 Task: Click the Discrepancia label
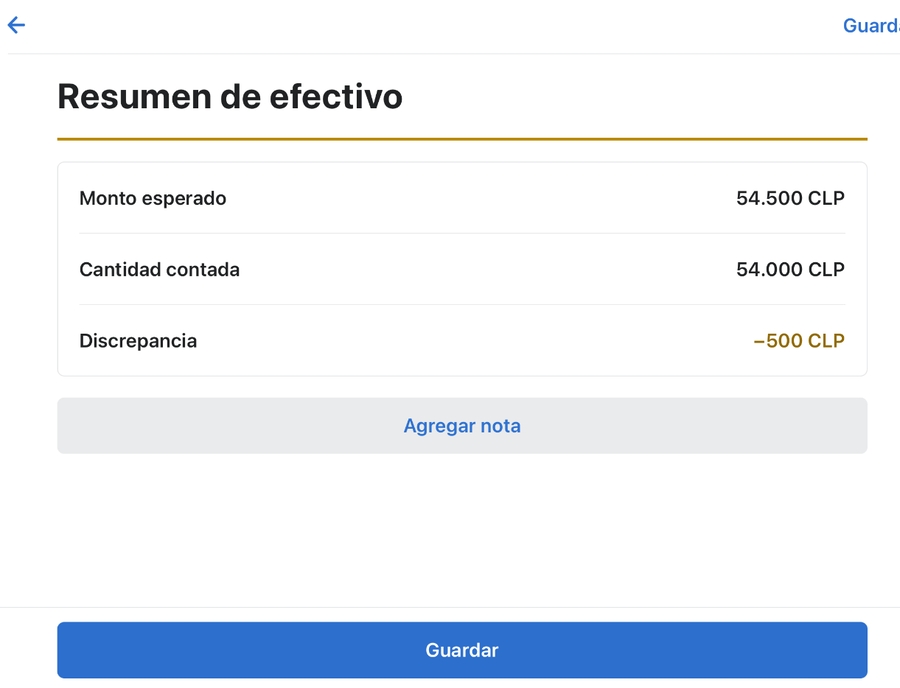click(x=138, y=341)
